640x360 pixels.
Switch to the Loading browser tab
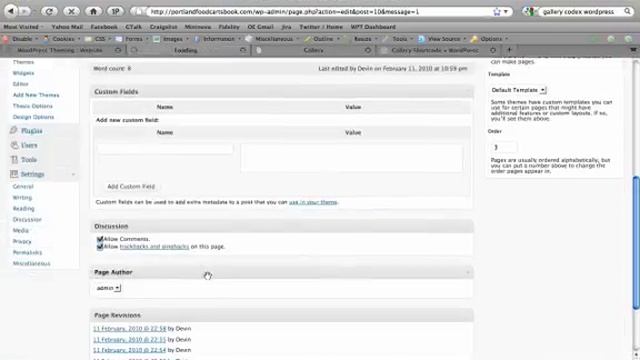[186, 50]
